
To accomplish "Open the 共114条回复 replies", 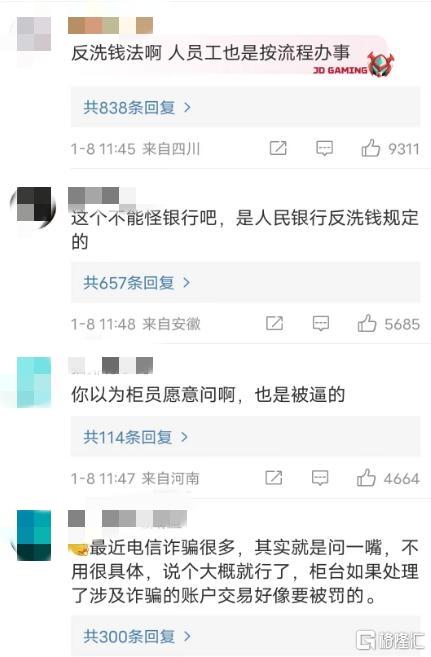I will pyautogui.click(x=245, y=437).
